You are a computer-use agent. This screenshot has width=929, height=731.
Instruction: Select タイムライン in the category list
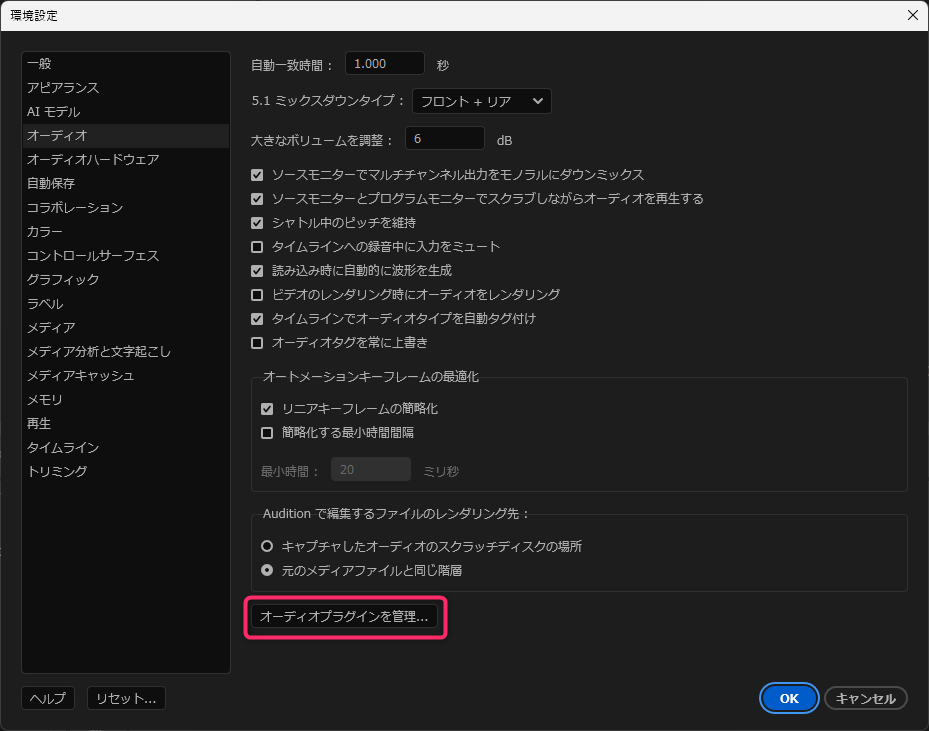point(63,448)
